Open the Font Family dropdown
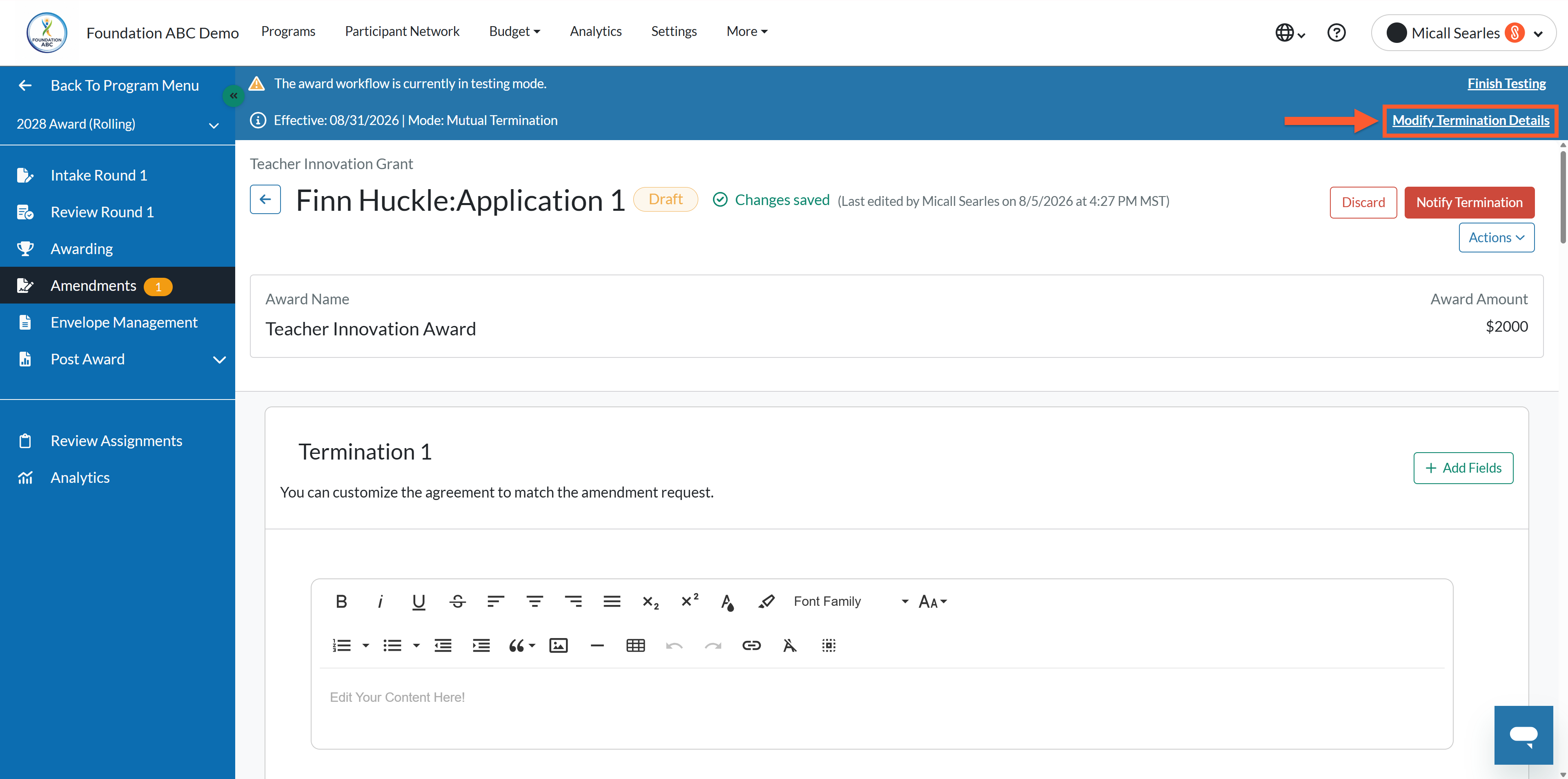 (x=851, y=602)
